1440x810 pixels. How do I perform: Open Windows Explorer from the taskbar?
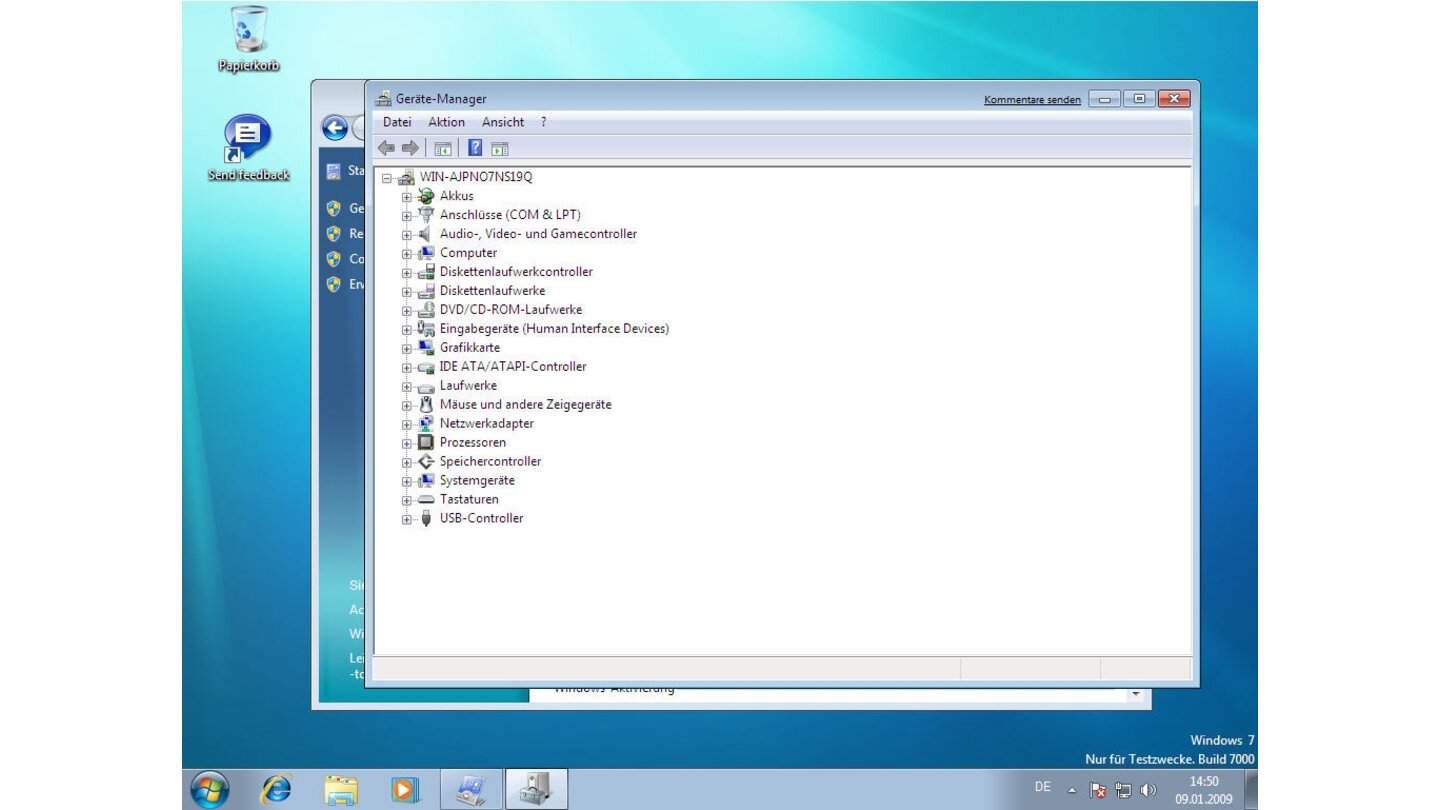click(x=341, y=790)
